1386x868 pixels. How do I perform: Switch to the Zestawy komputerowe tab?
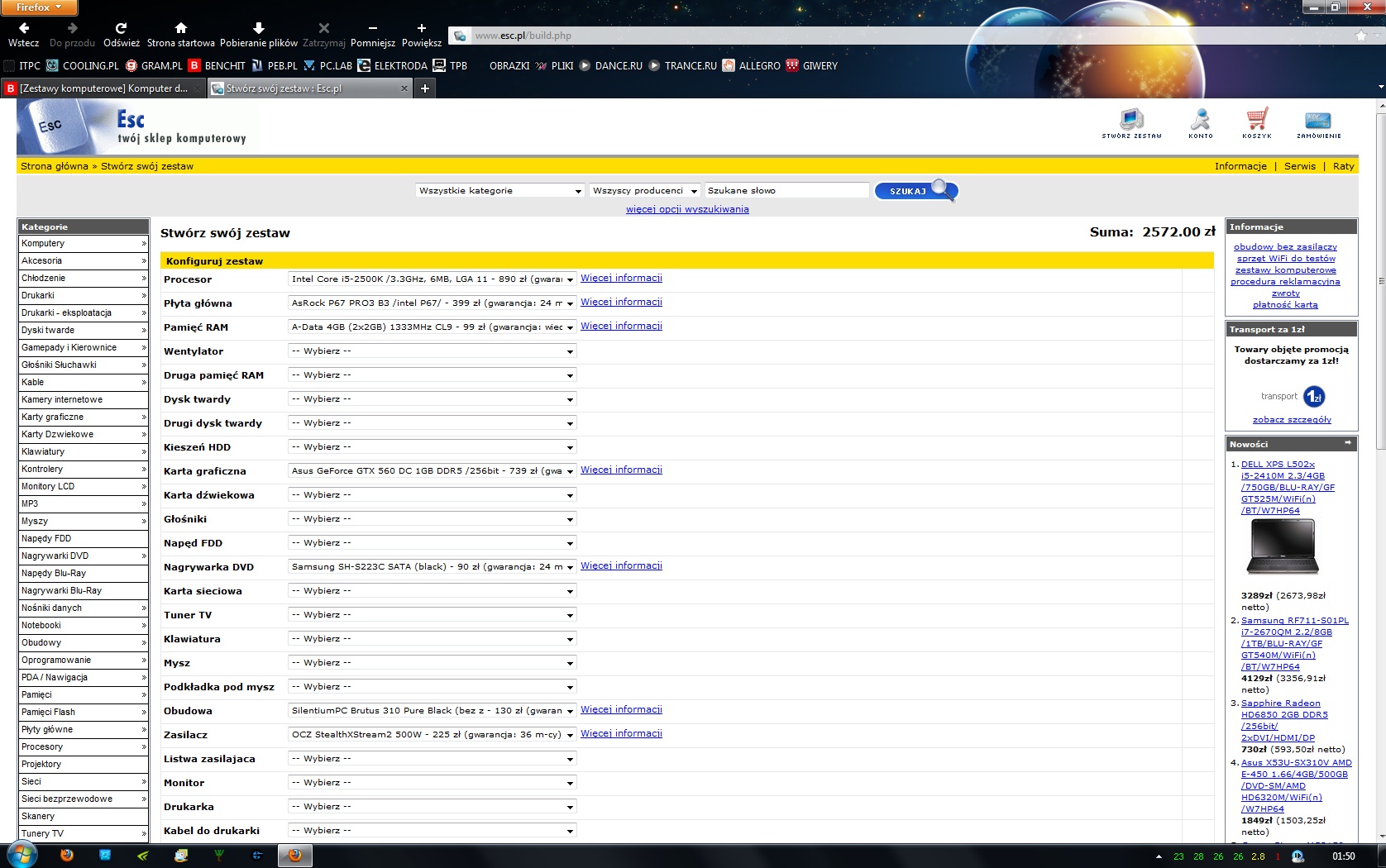click(x=103, y=88)
